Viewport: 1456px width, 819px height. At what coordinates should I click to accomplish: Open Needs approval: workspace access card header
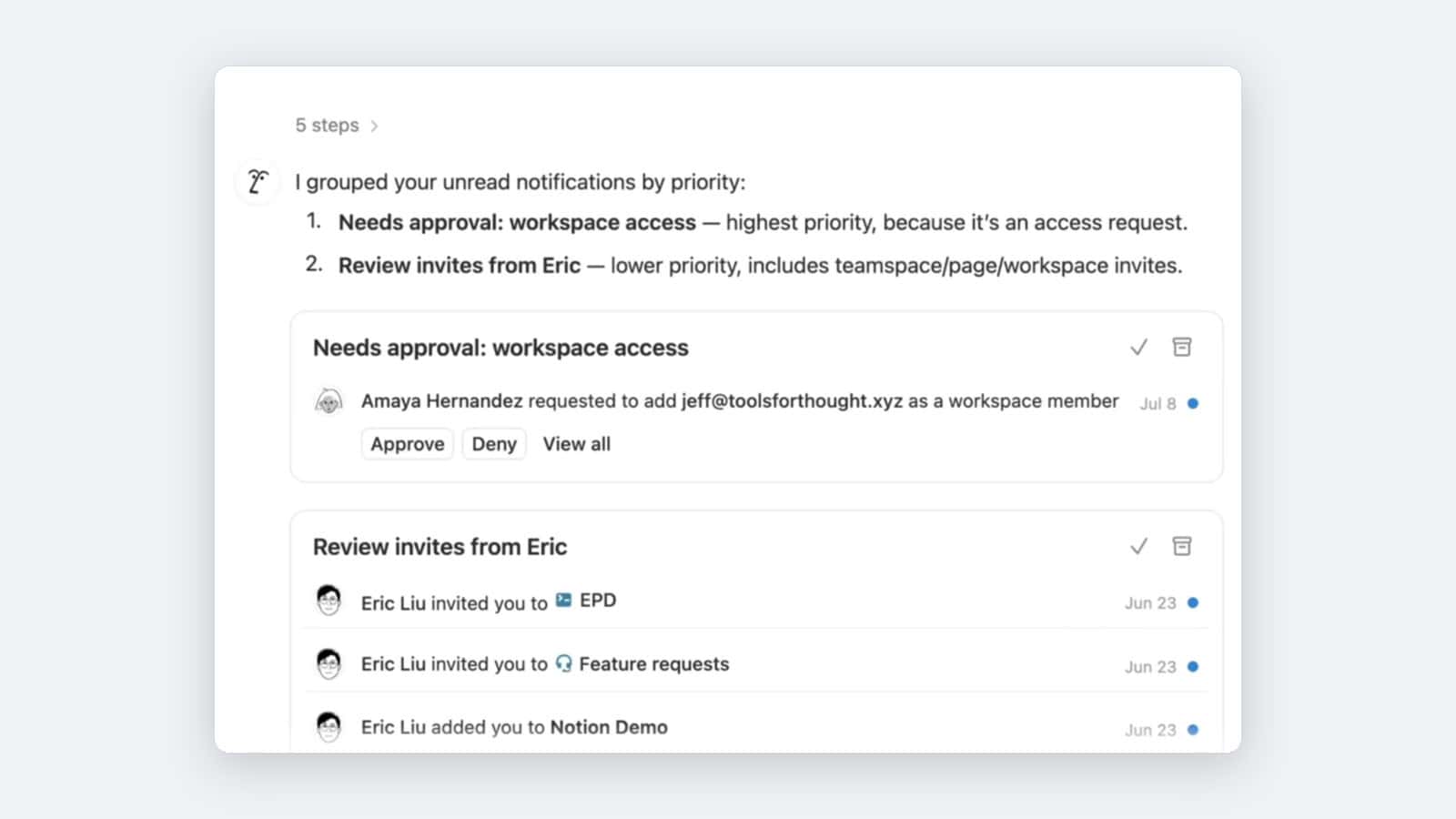tap(500, 348)
